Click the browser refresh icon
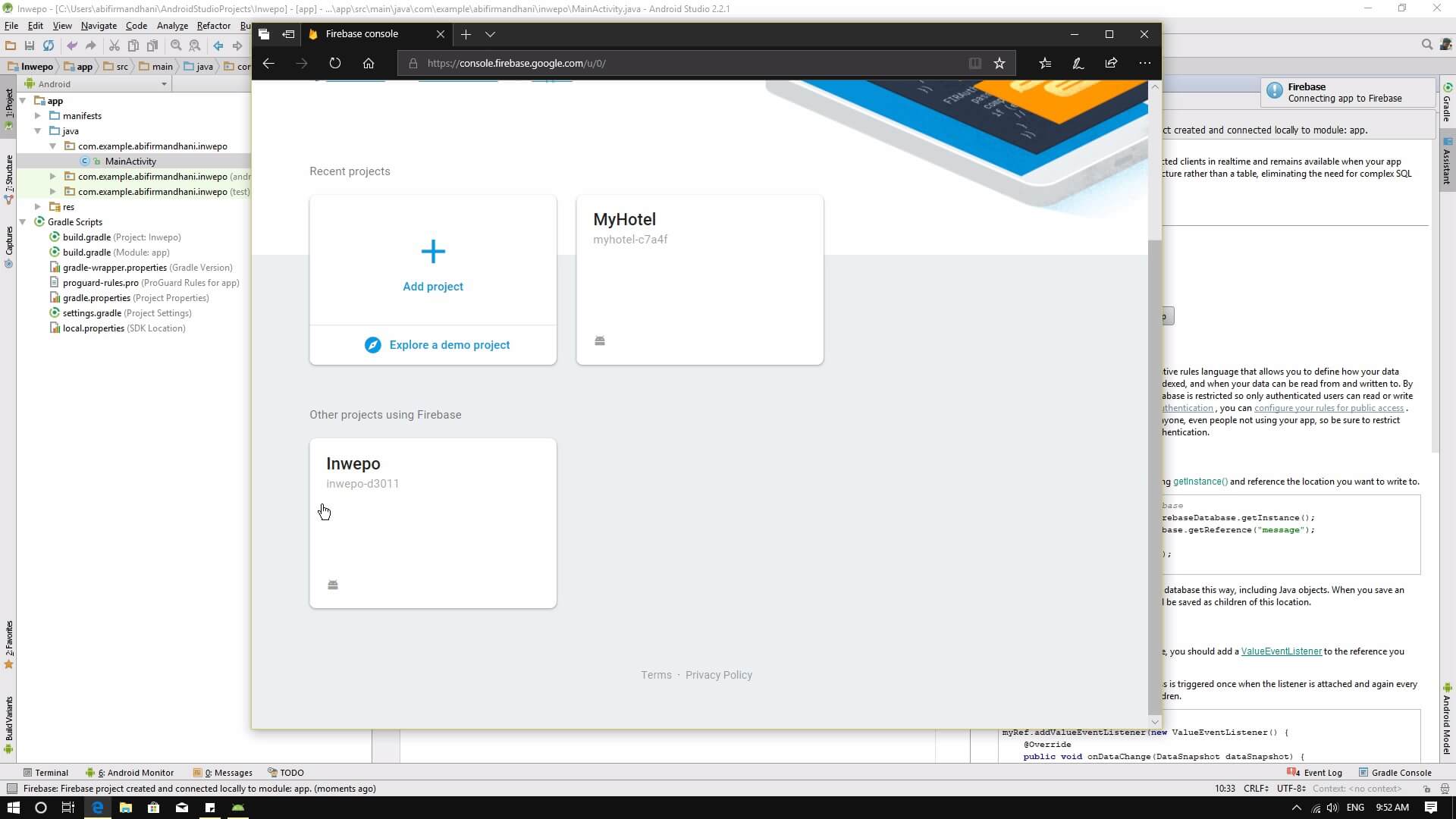The width and height of the screenshot is (1456, 819). (335, 64)
